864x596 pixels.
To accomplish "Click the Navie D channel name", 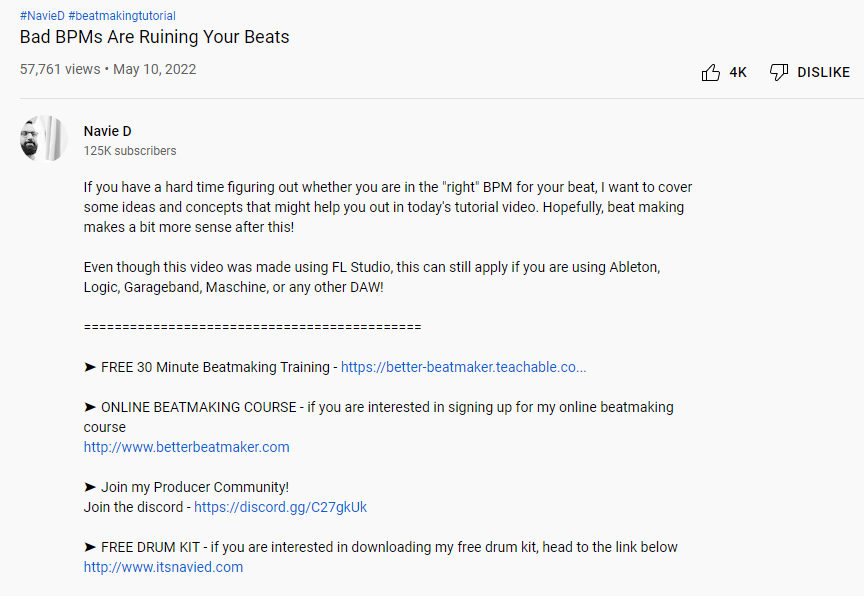I will [107, 131].
